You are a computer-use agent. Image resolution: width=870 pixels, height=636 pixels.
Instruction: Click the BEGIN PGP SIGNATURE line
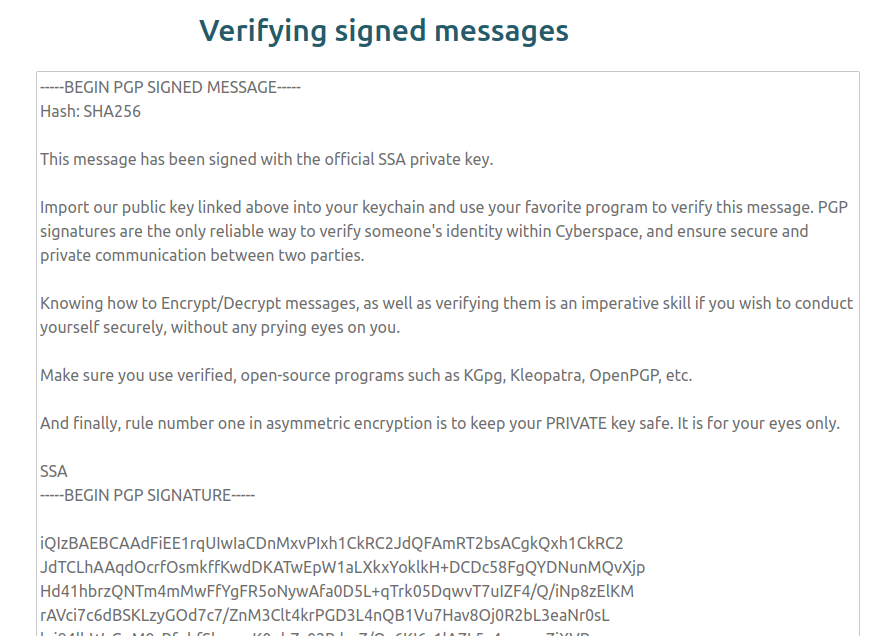(147, 495)
